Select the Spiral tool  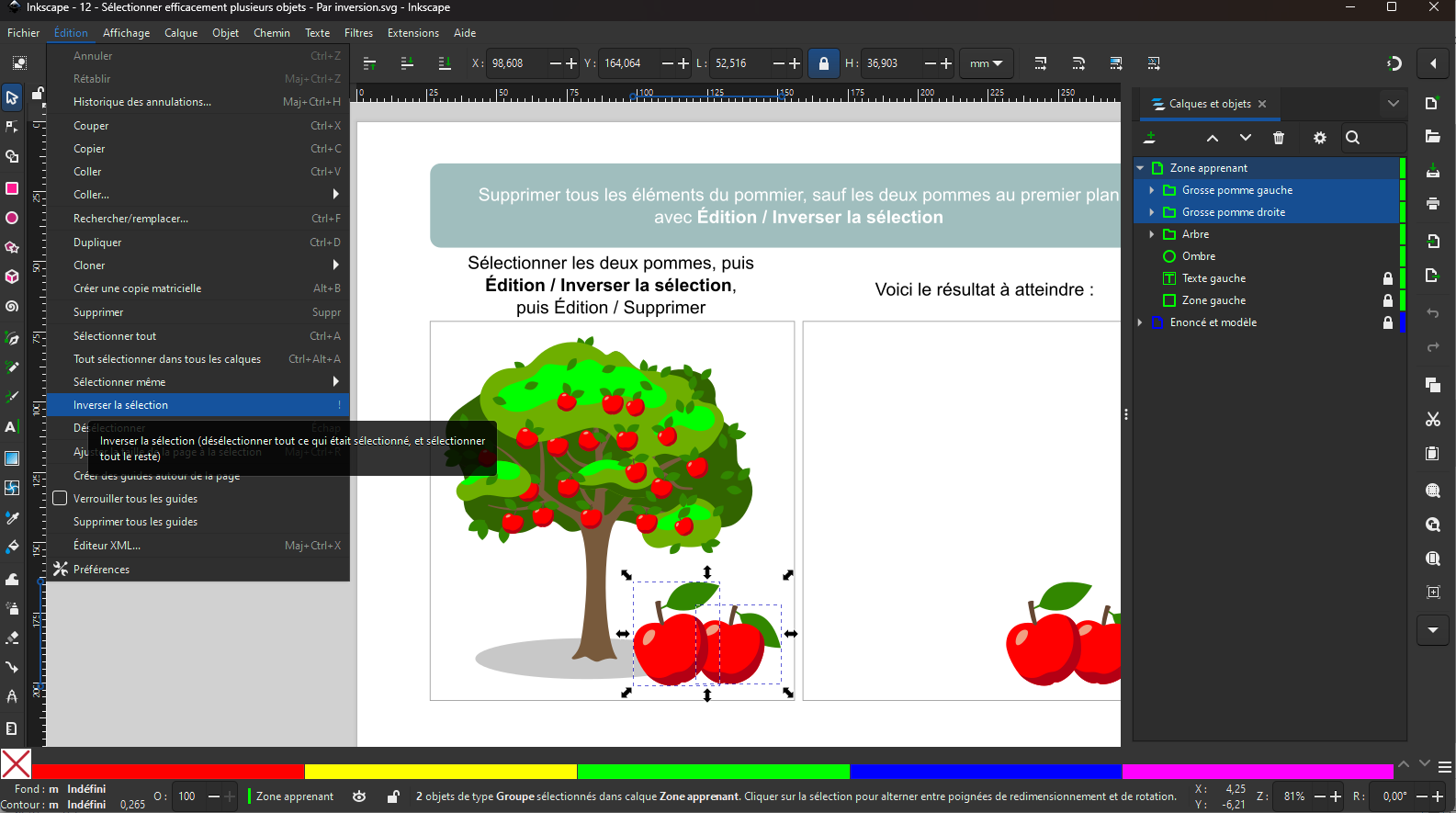pos(12,307)
